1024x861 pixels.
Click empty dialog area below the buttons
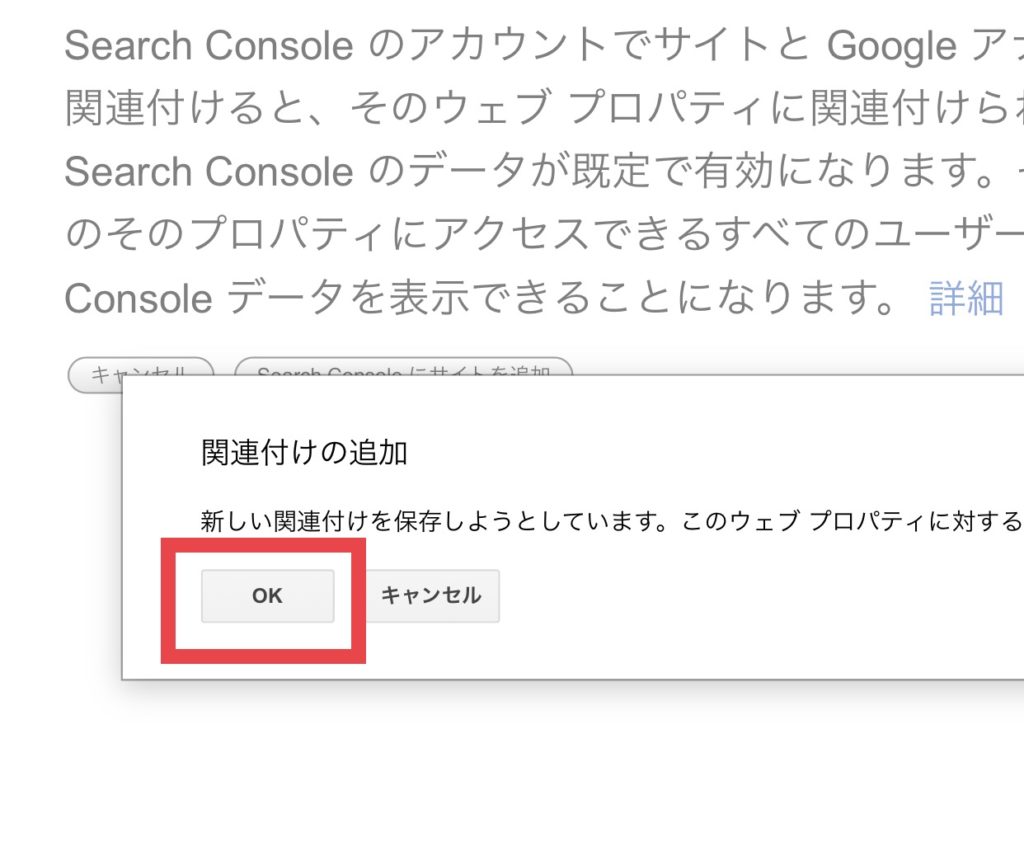(x=600, y=650)
